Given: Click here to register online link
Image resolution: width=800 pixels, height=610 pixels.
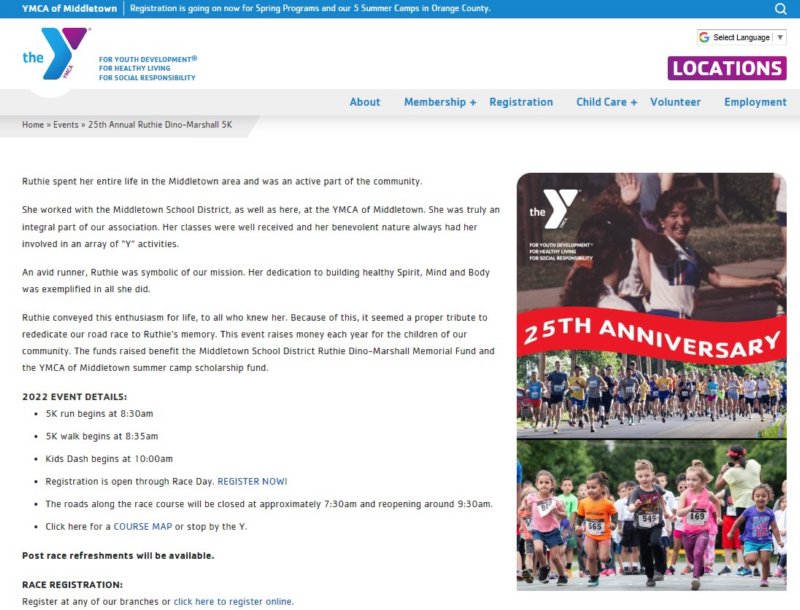Looking at the screenshot, I should 233,601.
